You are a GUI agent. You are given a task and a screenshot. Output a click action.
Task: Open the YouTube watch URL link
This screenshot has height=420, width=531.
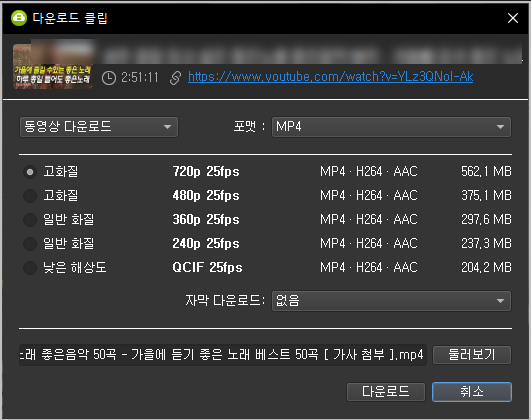(x=331, y=77)
